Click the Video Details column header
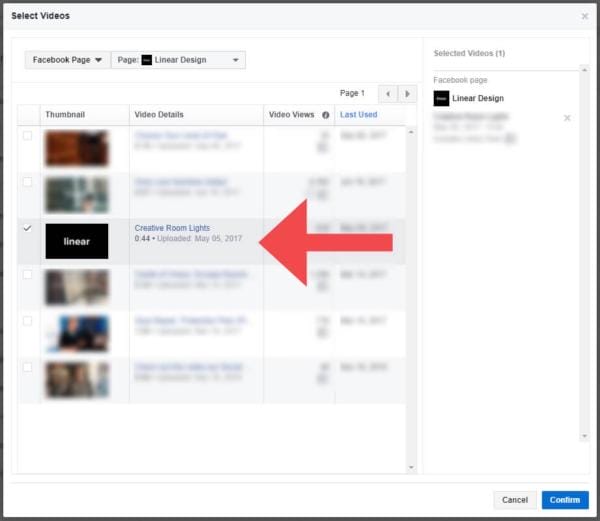The image size is (600, 521). (159, 115)
